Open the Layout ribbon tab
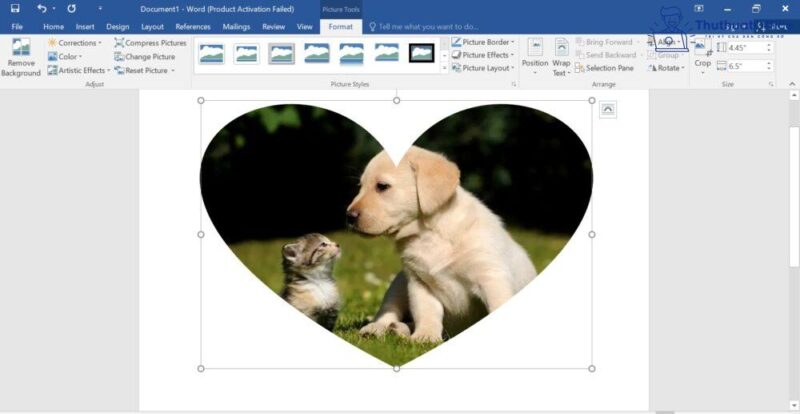800x414 pixels. coord(153,27)
